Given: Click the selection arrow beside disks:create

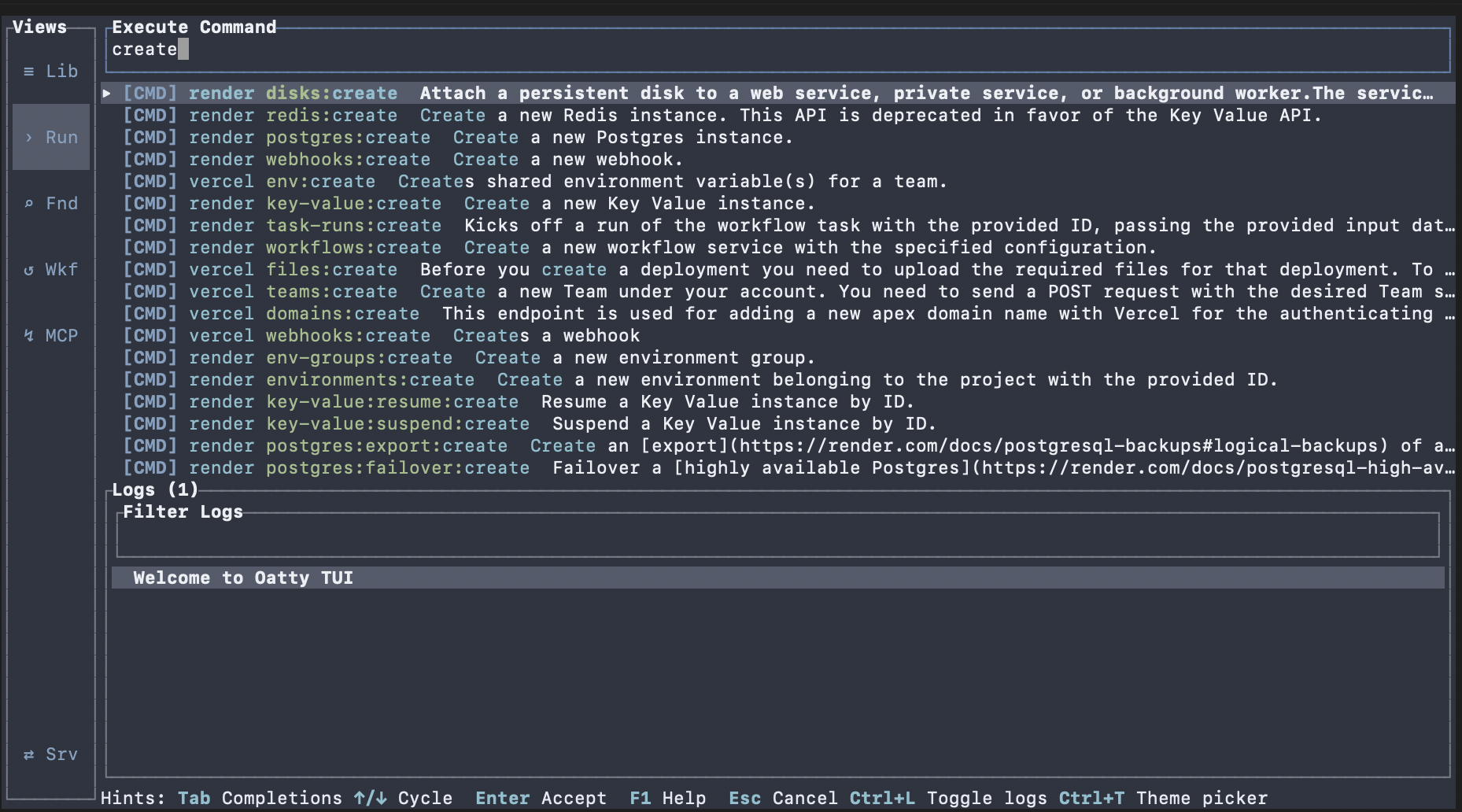Looking at the screenshot, I should coord(107,93).
